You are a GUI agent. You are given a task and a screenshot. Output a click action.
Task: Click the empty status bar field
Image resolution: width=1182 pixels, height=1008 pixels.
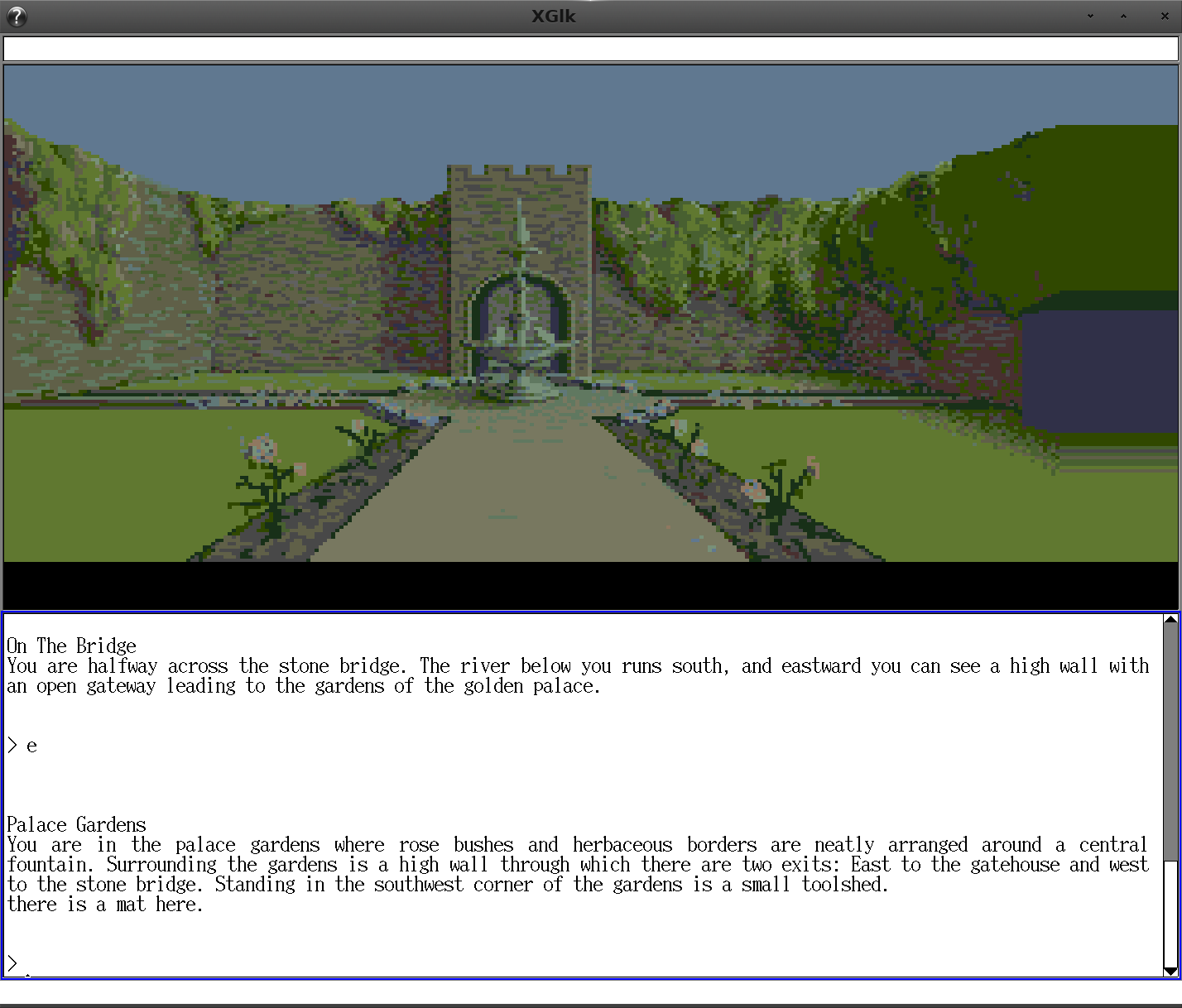click(591, 49)
